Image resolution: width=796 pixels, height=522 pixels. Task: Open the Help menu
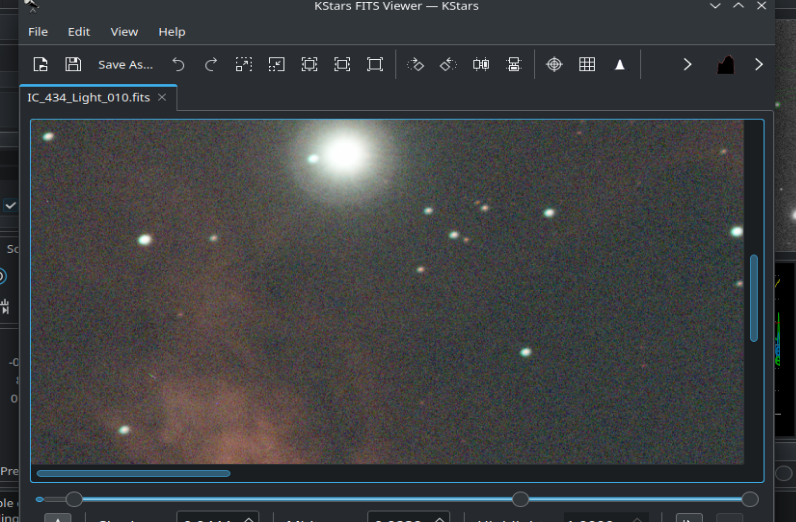pos(172,32)
